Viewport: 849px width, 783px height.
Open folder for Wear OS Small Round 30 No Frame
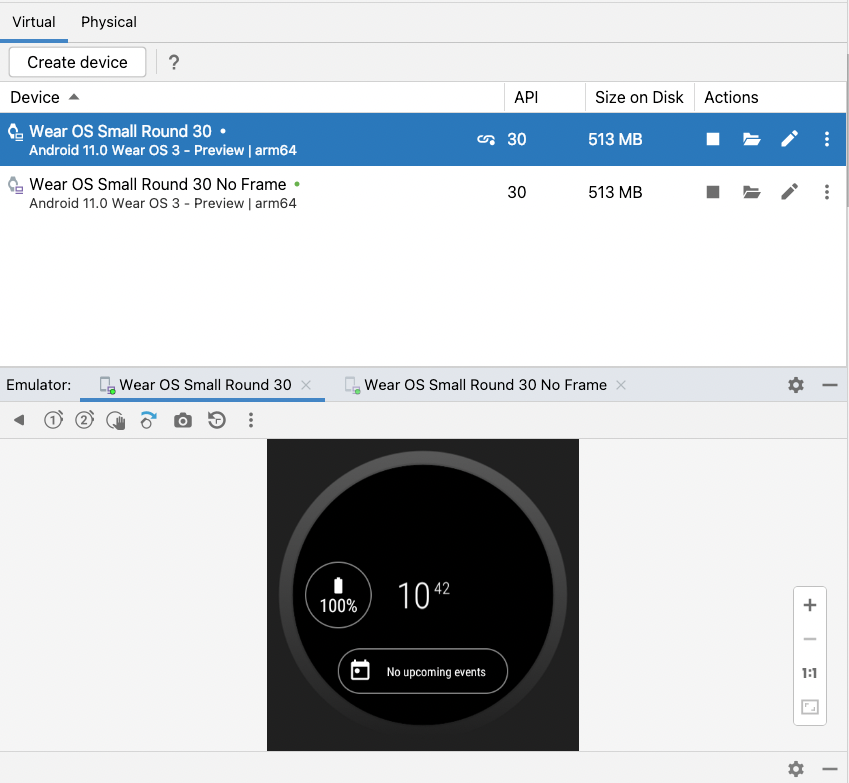[x=752, y=192]
